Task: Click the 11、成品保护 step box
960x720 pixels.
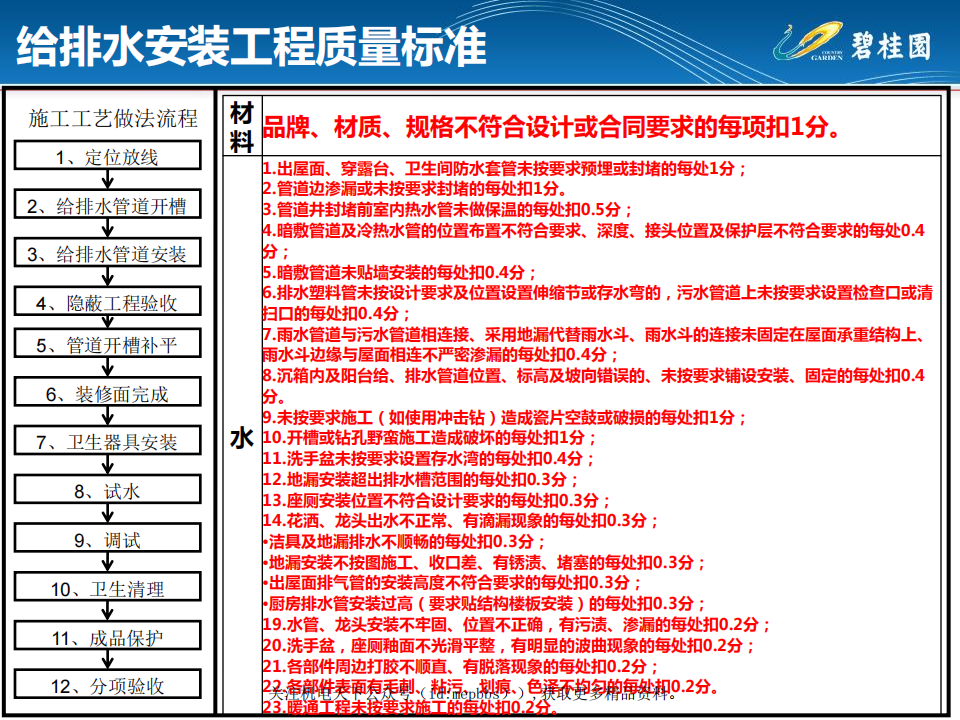Action: click(x=108, y=638)
